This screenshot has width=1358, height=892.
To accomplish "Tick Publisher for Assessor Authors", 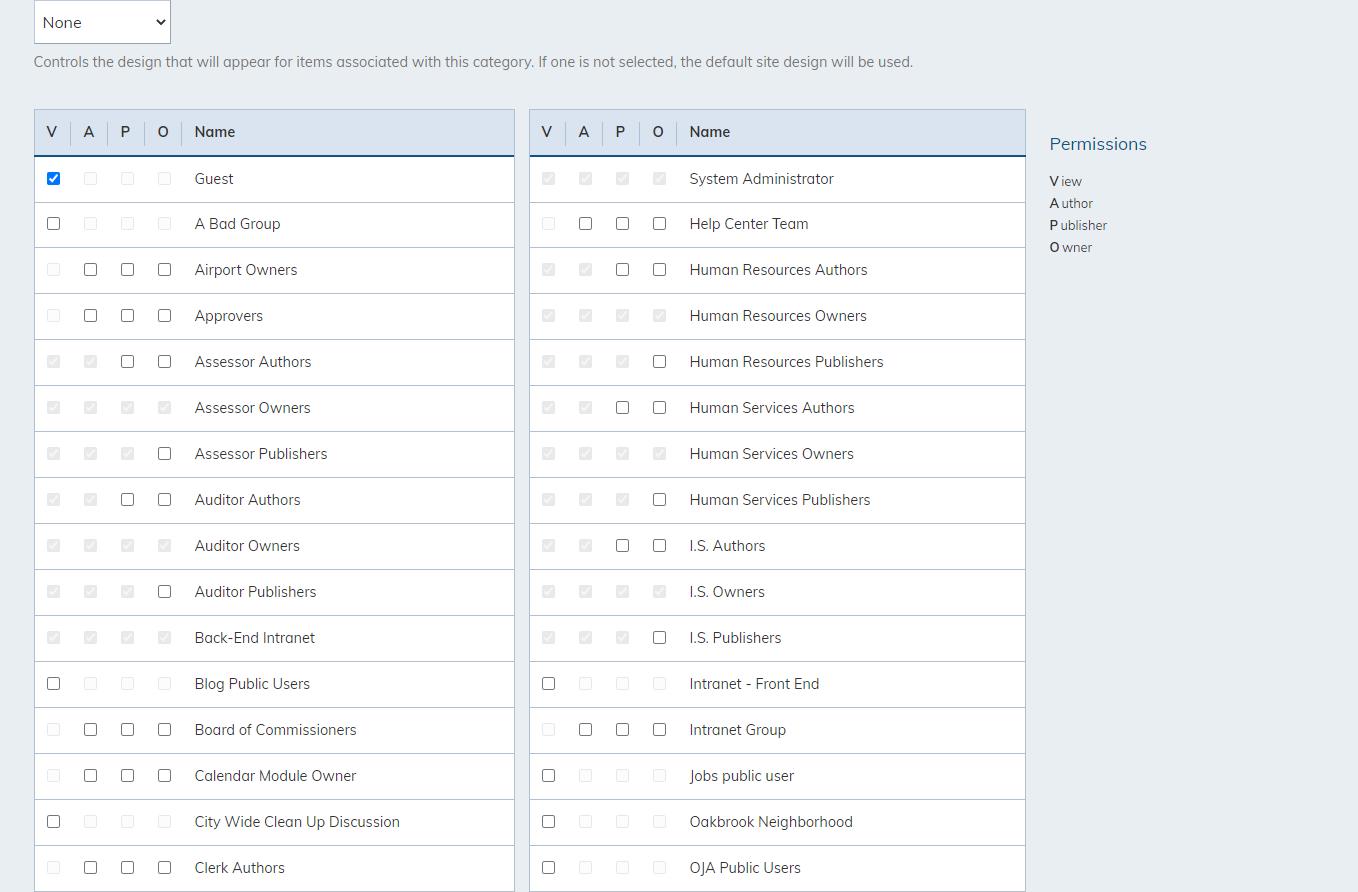I will (128, 362).
